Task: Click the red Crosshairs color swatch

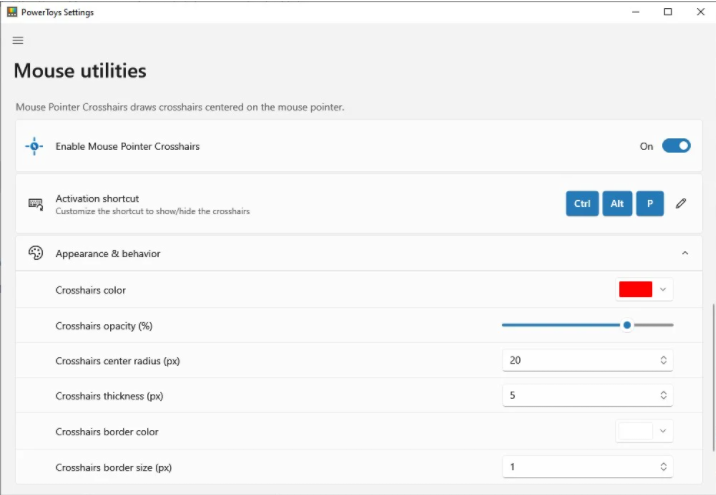Action: click(x=636, y=289)
